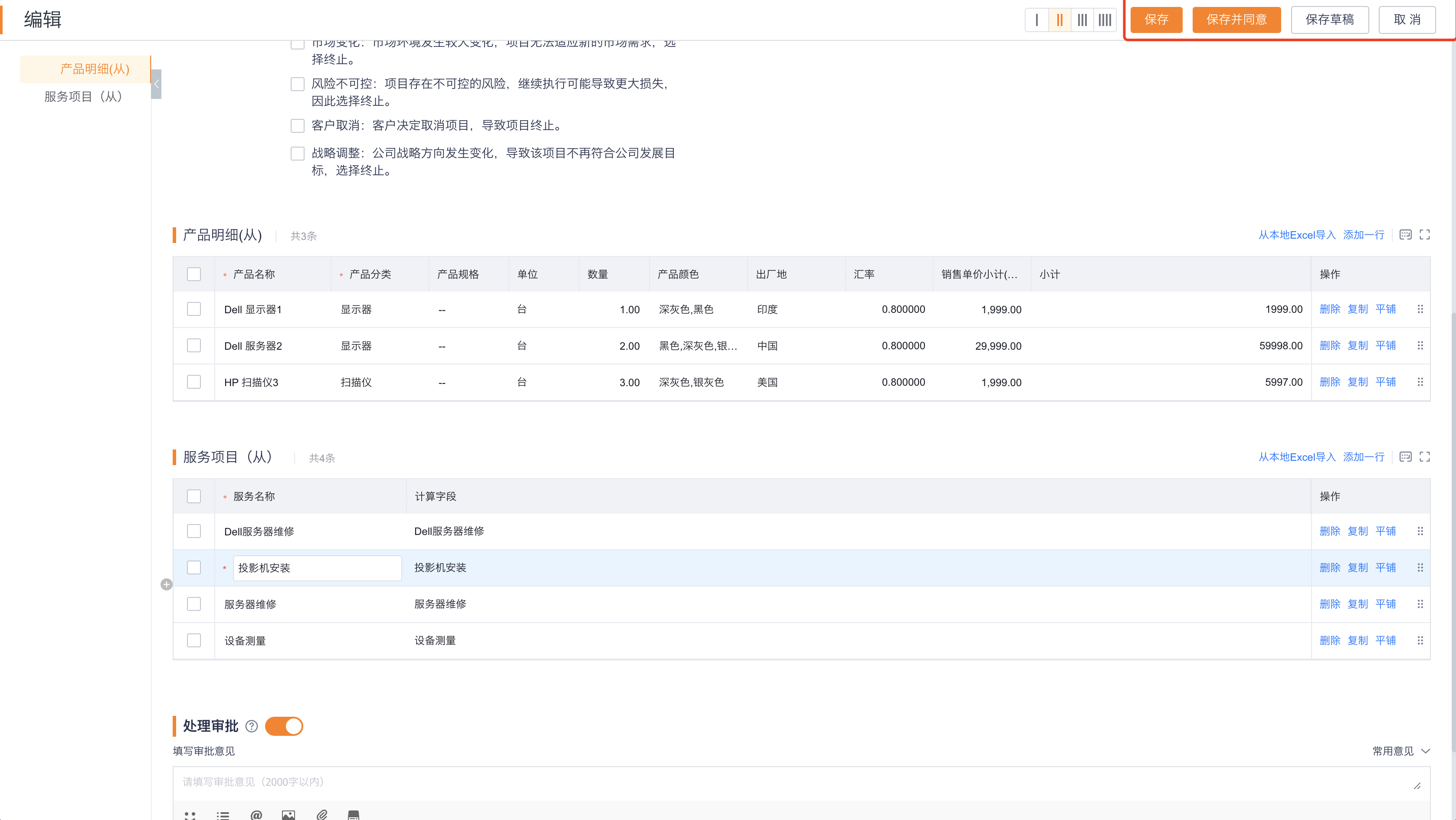Expand 产品明细 table to fullscreen
Viewport: 1456px width, 820px height.
point(1424,235)
